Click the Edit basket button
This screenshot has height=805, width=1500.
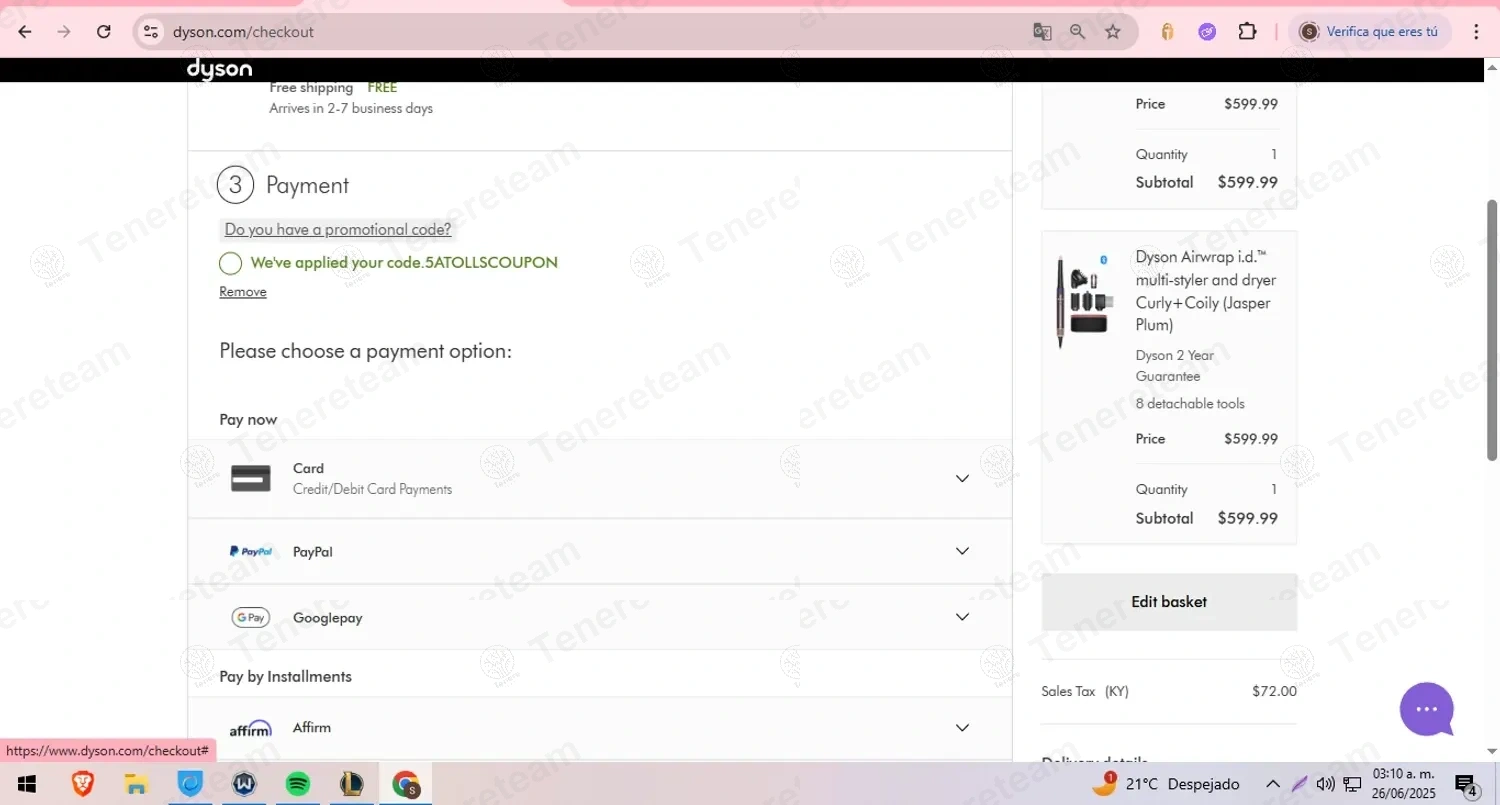1169,602
